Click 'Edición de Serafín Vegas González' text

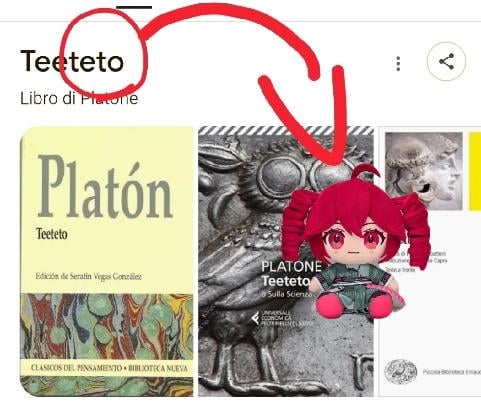click(89, 276)
